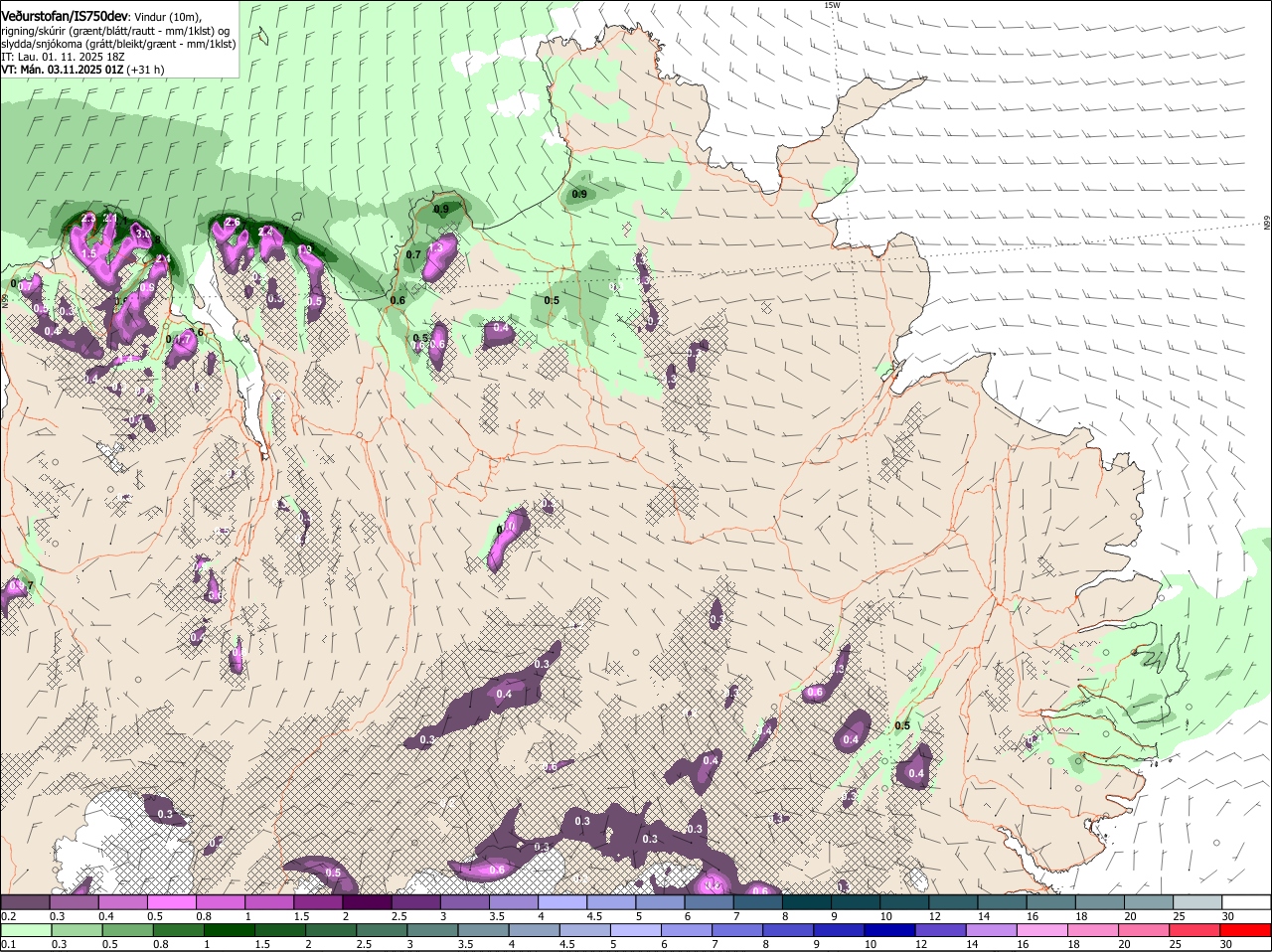Click the upper snow legend swatch between 0.5 and 0.8
The width and height of the screenshot is (1272, 952).
[171, 901]
